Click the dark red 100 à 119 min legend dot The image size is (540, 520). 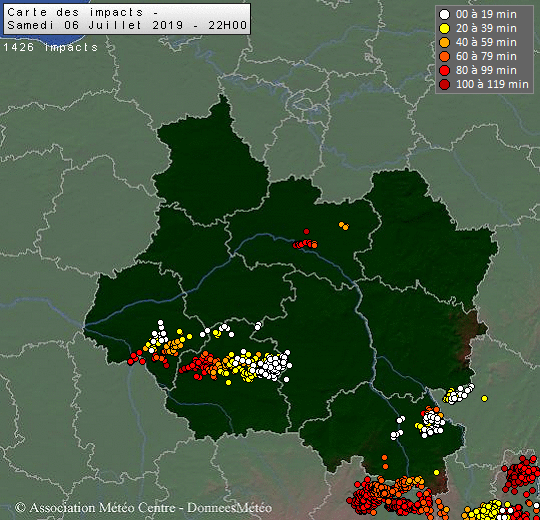[445, 84]
